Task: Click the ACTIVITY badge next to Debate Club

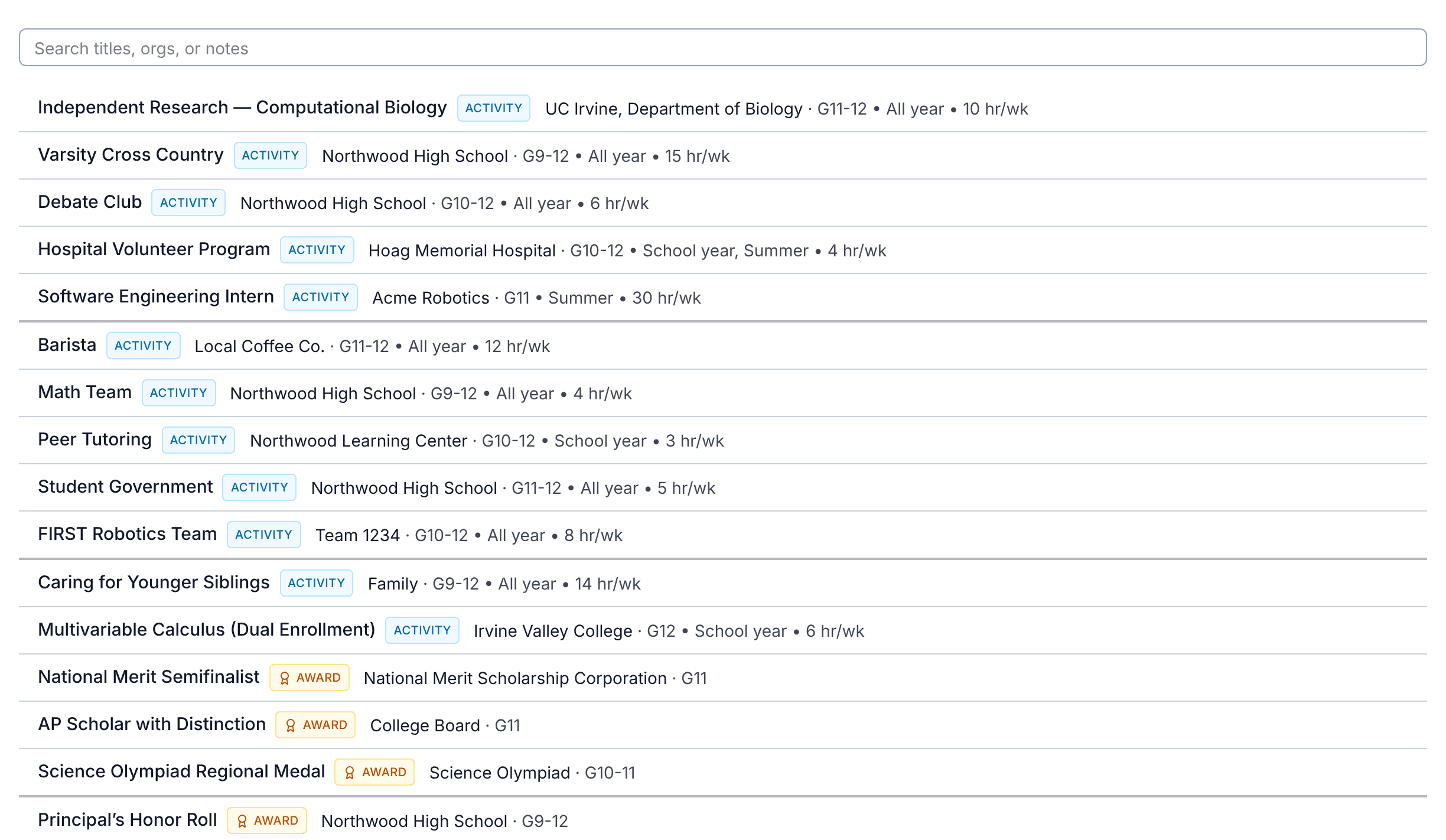Action: tap(188, 203)
